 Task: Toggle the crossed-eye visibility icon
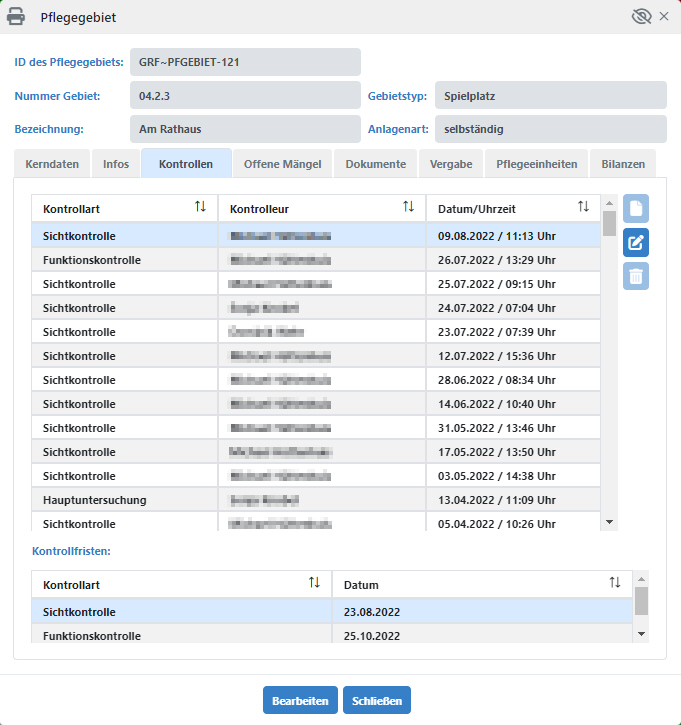(642, 17)
